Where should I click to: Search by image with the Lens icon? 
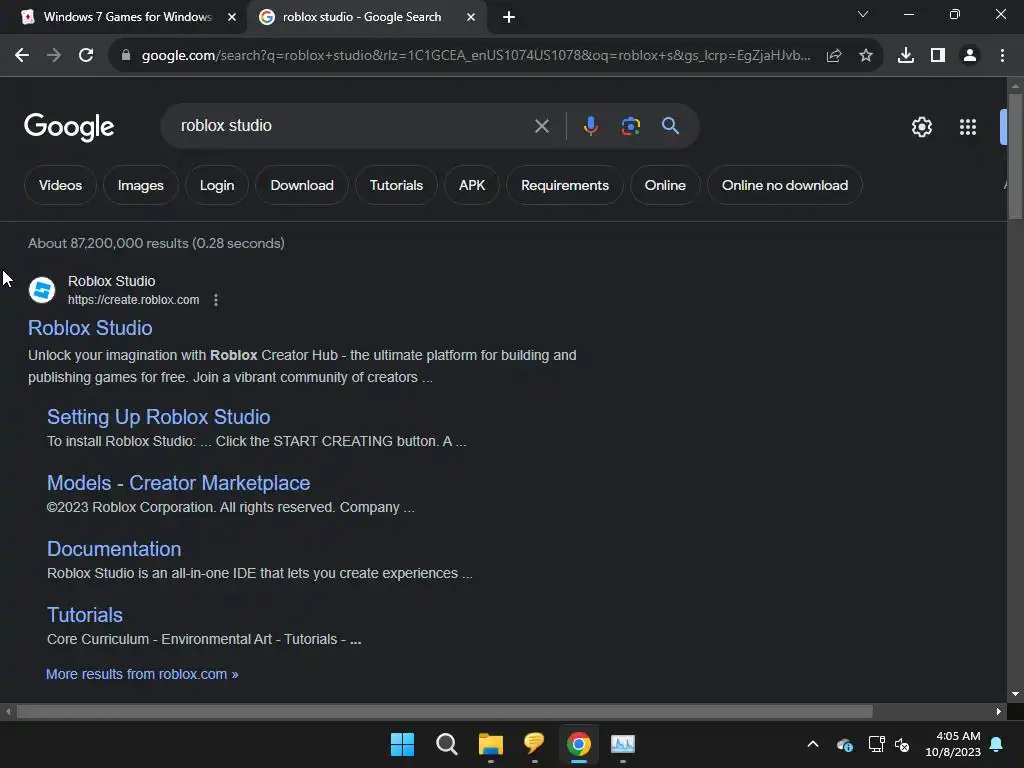pos(630,126)
